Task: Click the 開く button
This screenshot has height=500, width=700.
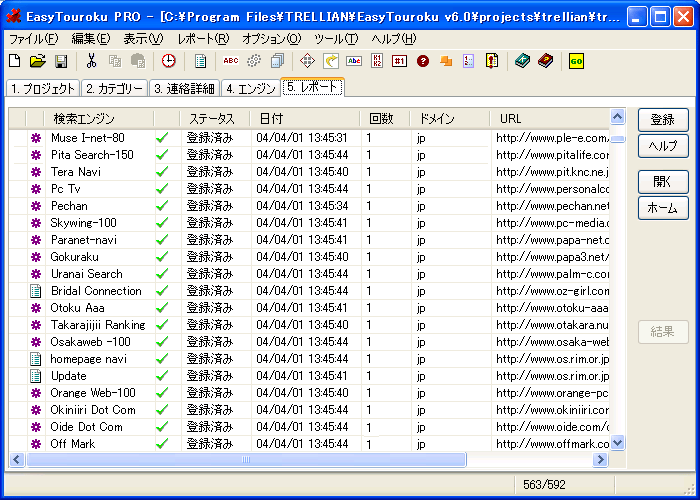Action: pyautogui.click(x=663, y=181)
